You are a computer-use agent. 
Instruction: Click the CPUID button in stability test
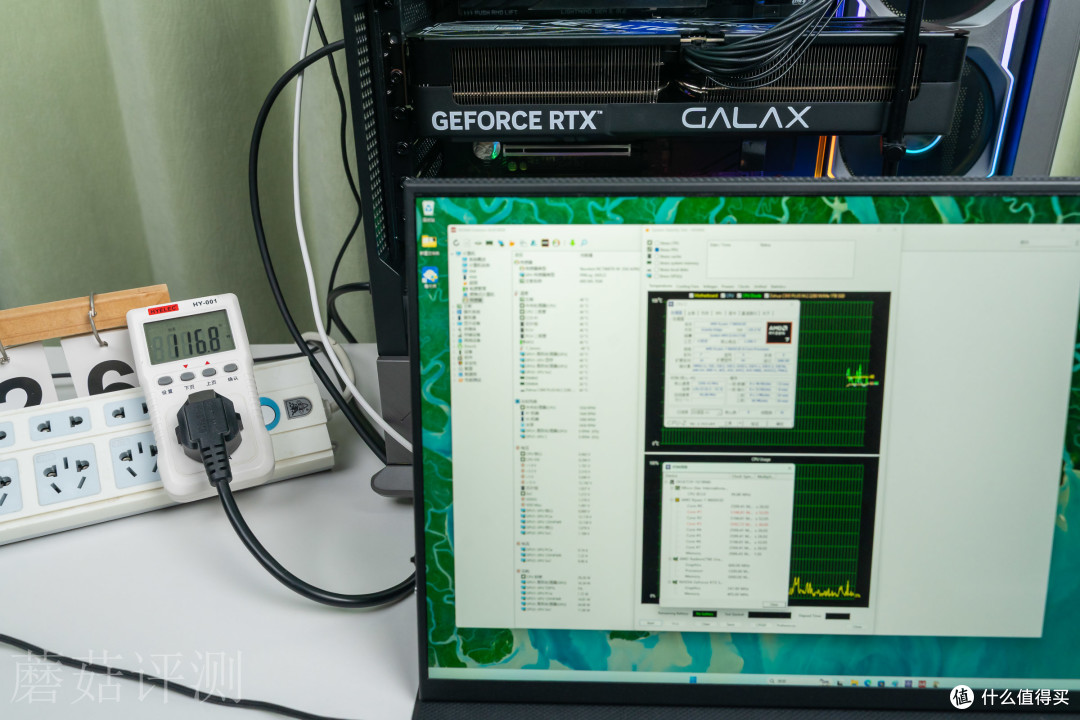761,625
